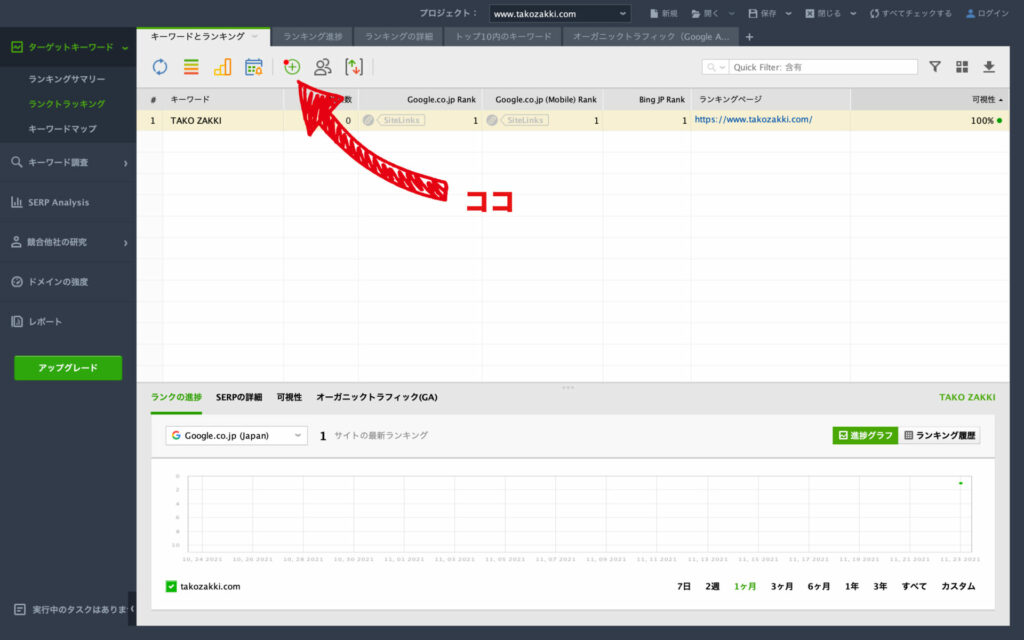Select the 7日 time range
The width and height of the screenshot is (1024, 640).
(x=684, y=586)
